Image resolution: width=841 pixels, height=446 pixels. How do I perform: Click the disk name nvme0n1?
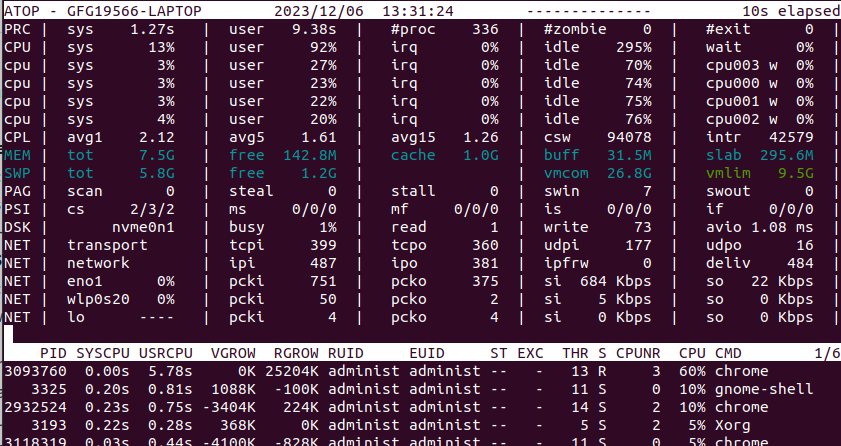click(143, 227)
